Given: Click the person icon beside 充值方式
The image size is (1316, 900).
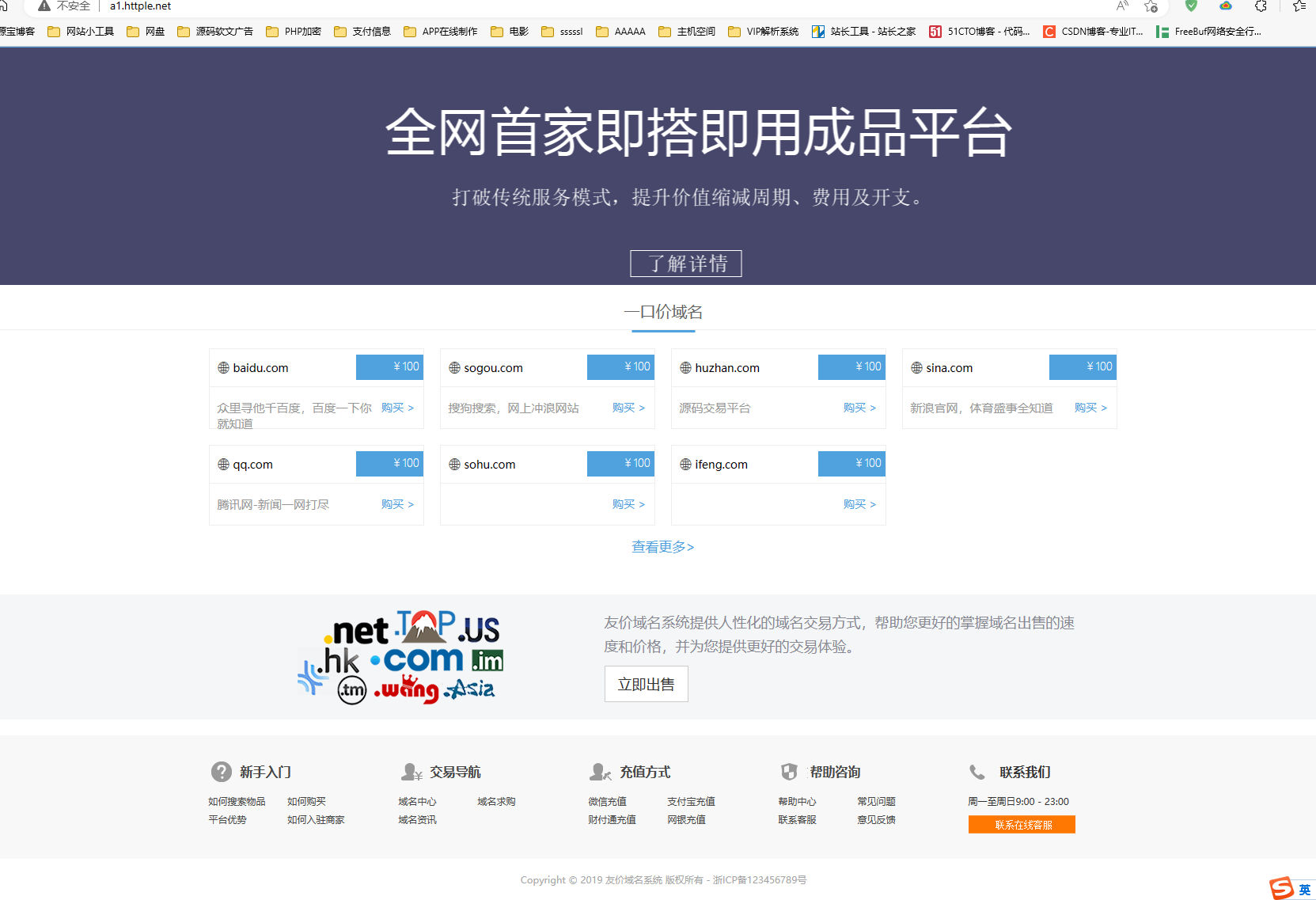Looking at the screenshot, I should 601,772.
